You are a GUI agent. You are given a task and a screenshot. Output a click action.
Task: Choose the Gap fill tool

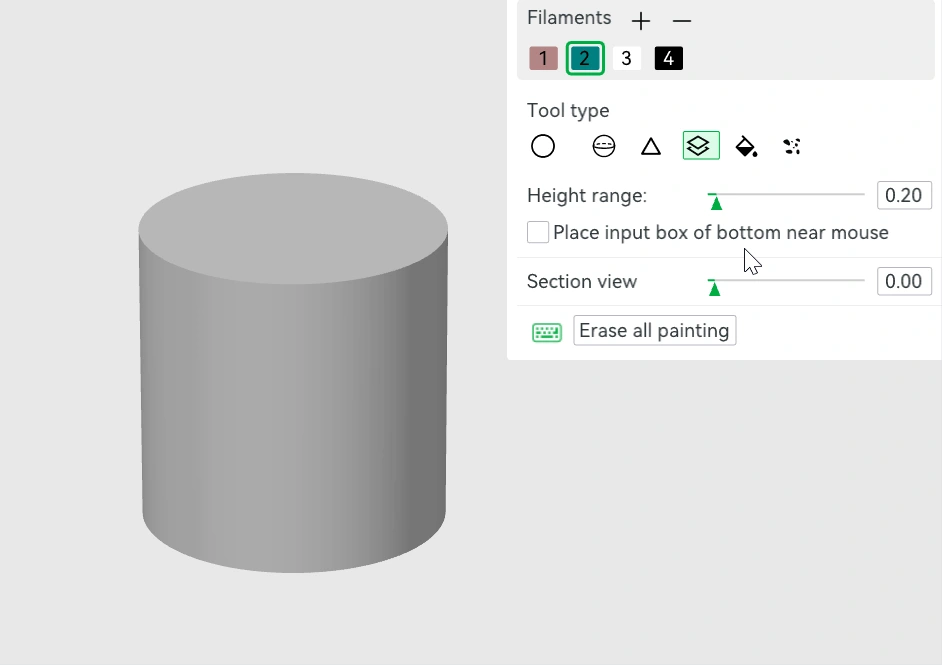click(792, 146)
